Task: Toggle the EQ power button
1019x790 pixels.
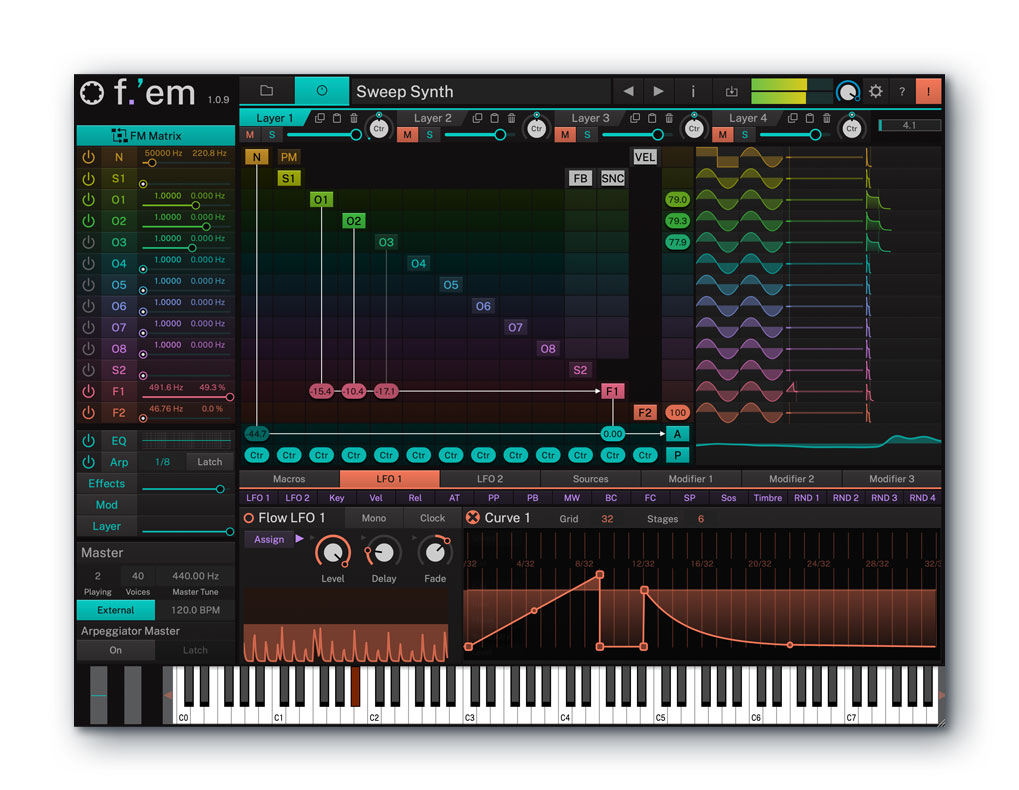Action: pos(88,441)
